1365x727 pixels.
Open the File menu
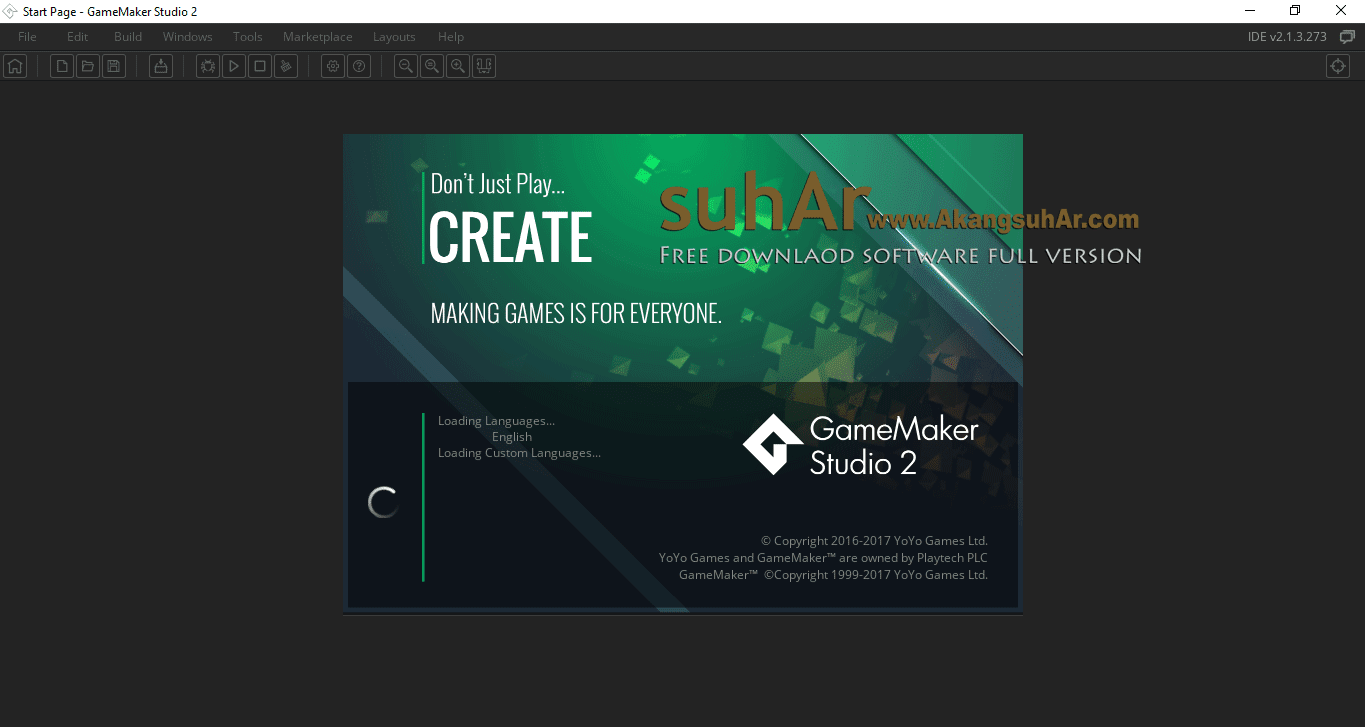click(x=27, y=37)
